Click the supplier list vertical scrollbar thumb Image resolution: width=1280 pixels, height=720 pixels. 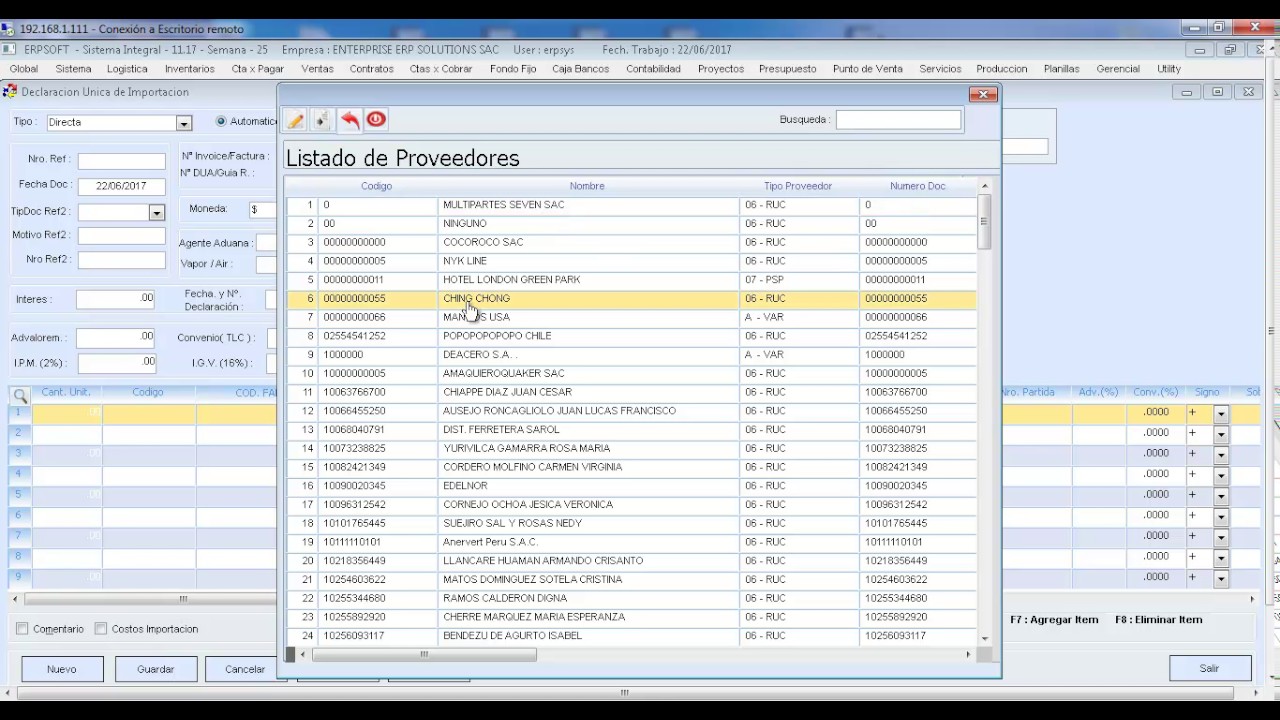point(984,222)
